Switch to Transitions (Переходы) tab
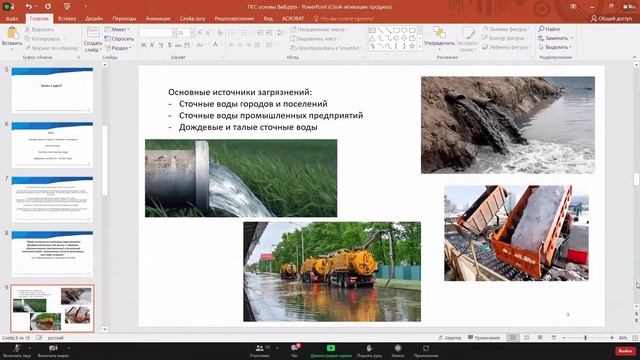Viewport: 640px width, 360px height. click(124, 18)
